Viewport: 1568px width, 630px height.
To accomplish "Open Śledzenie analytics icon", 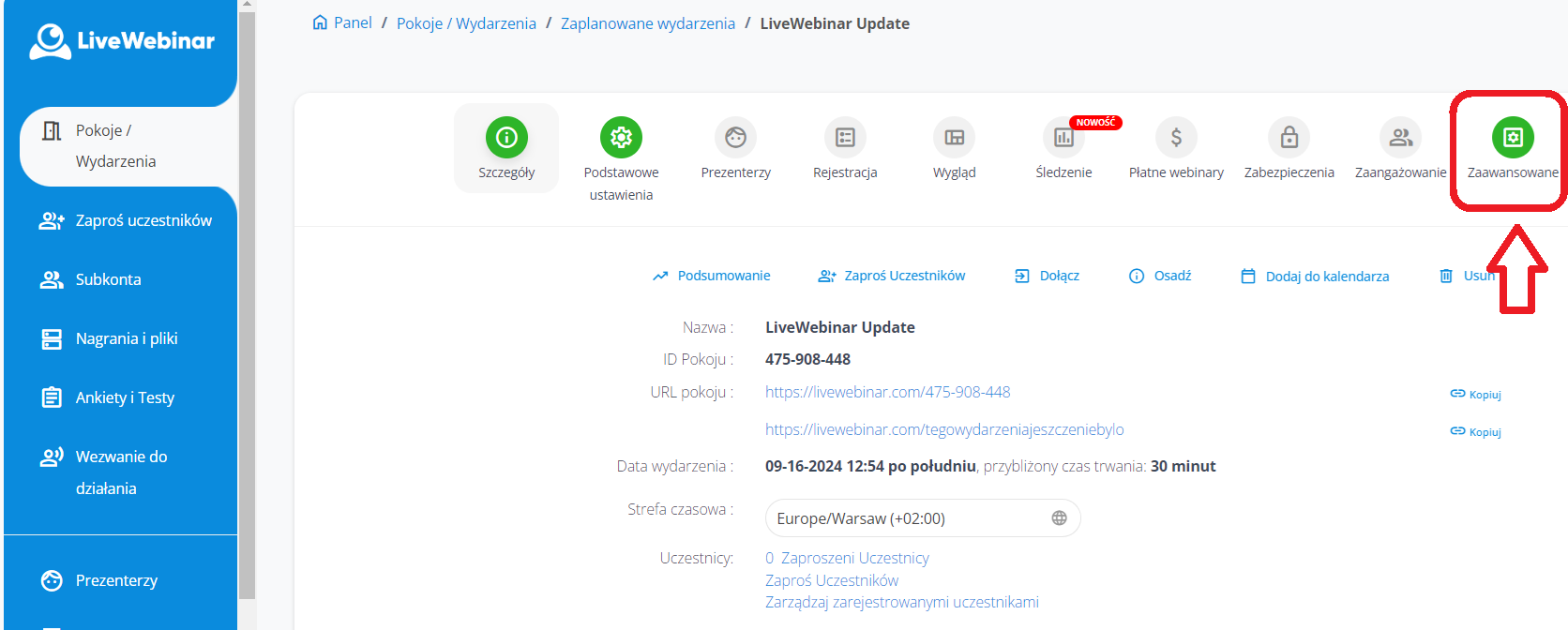I will point(1063,138).
